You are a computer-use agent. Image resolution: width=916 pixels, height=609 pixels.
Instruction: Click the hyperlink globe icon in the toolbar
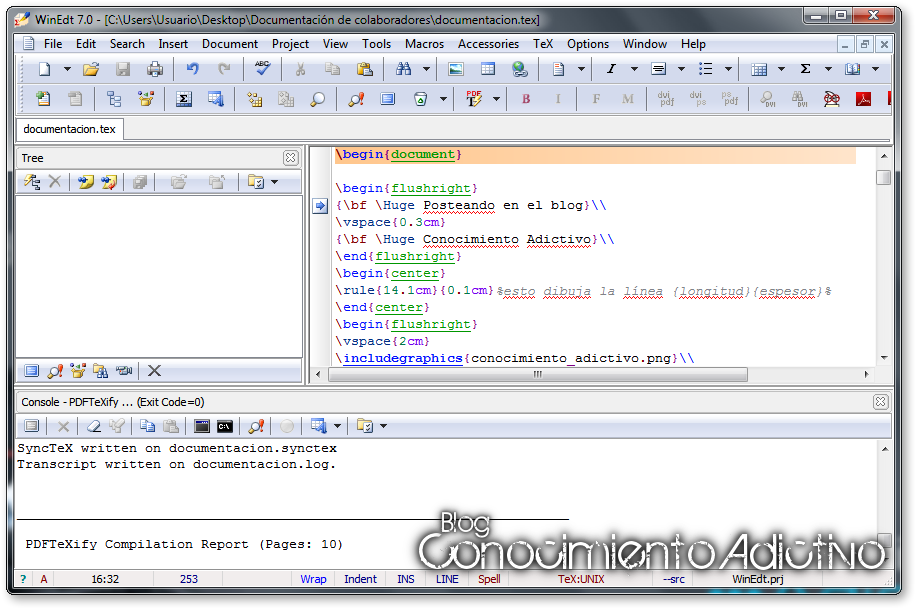519,69
